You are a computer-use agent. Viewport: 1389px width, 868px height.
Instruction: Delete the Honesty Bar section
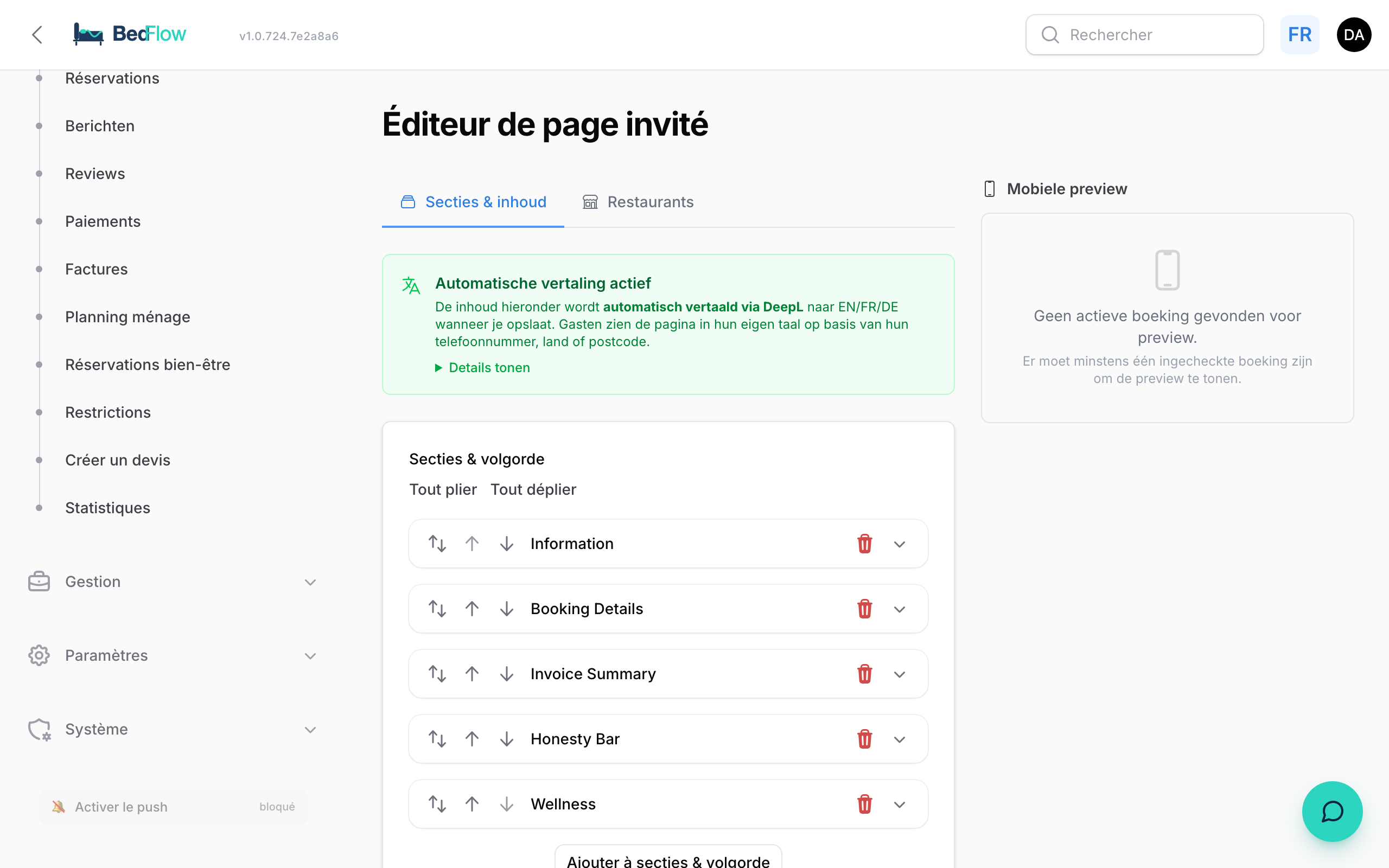pyautogui.click(x=864, y=739)
